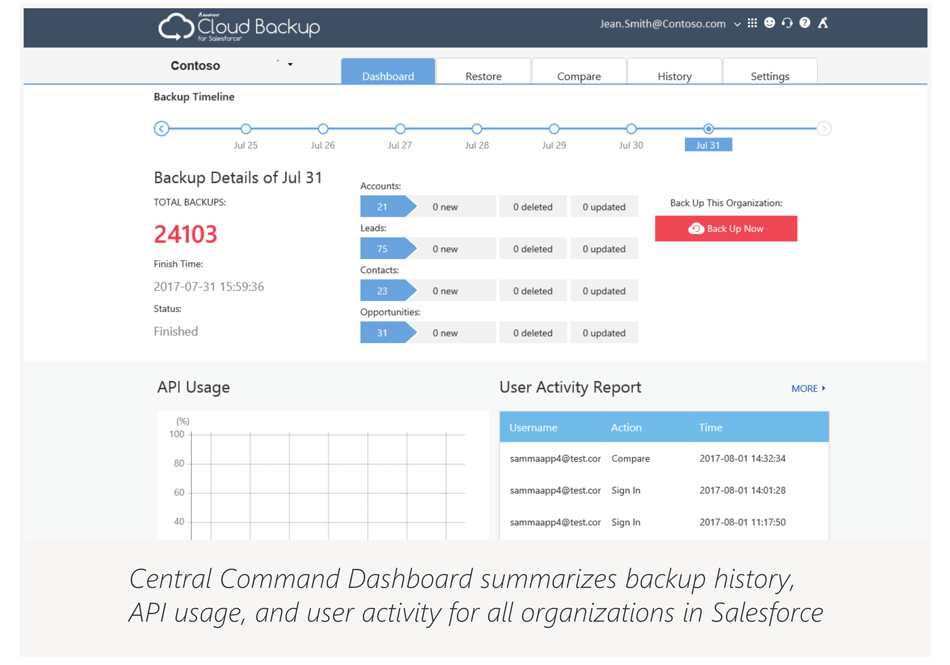
Task: Click the Accounts count 21 badge
Action: coord(388,207)
